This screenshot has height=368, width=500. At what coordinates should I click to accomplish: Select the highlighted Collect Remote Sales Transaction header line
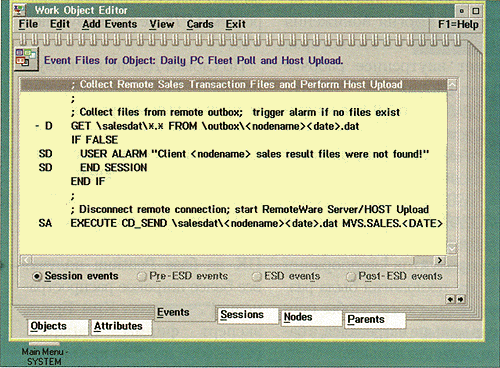(x=233, y=85)
